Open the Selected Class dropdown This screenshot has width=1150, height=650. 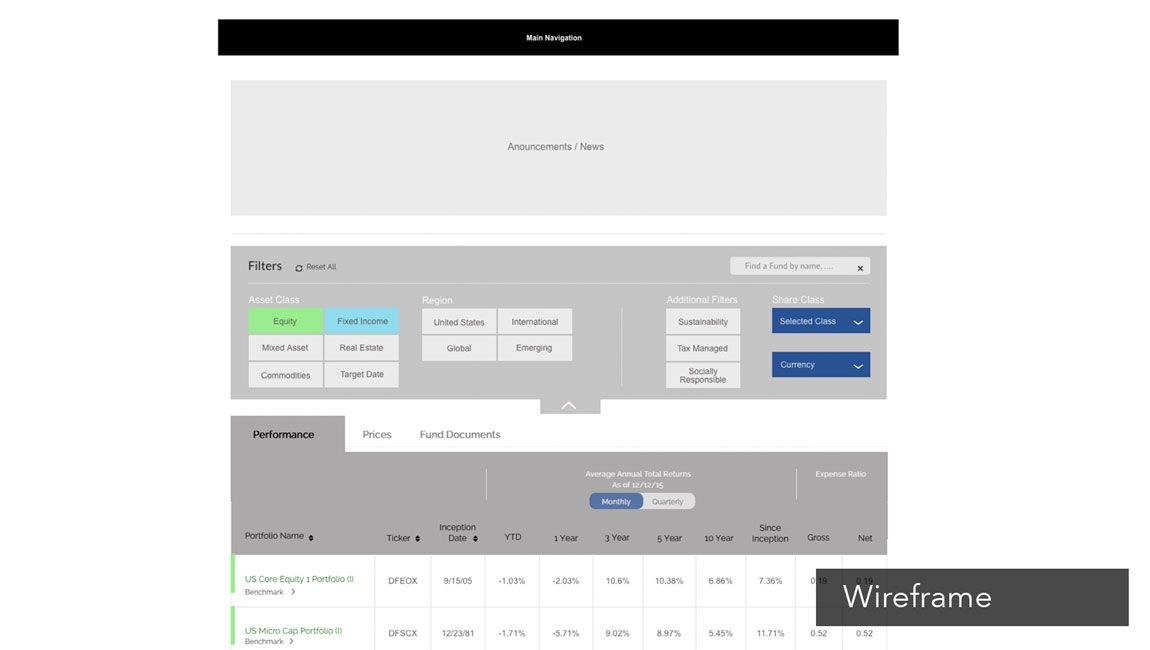pos(820,321)
